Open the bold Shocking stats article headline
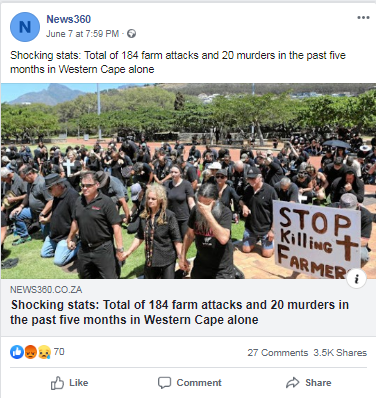 click(180, 312)
